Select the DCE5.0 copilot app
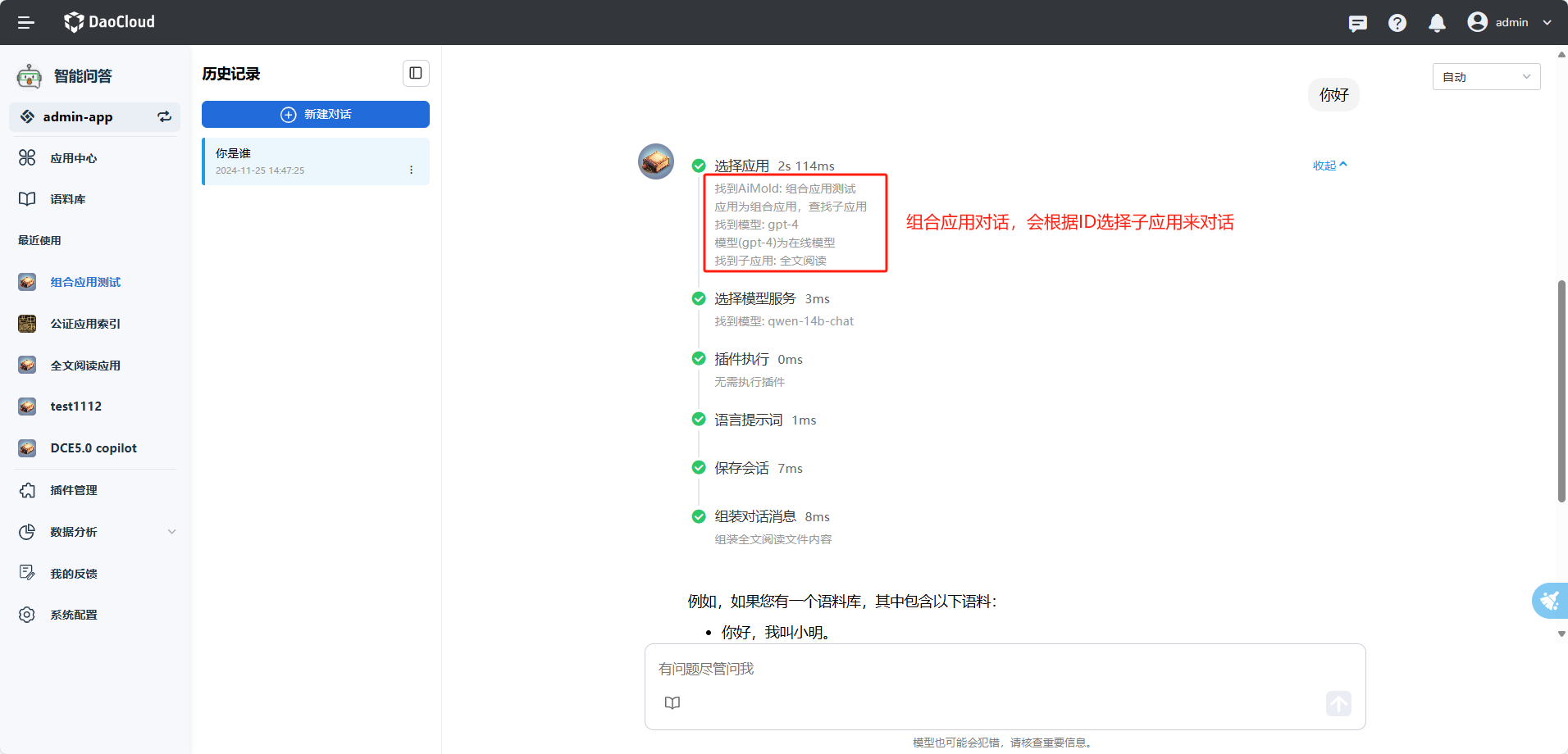The width and height of the screenshot is (1568, 754). [93, 448]
